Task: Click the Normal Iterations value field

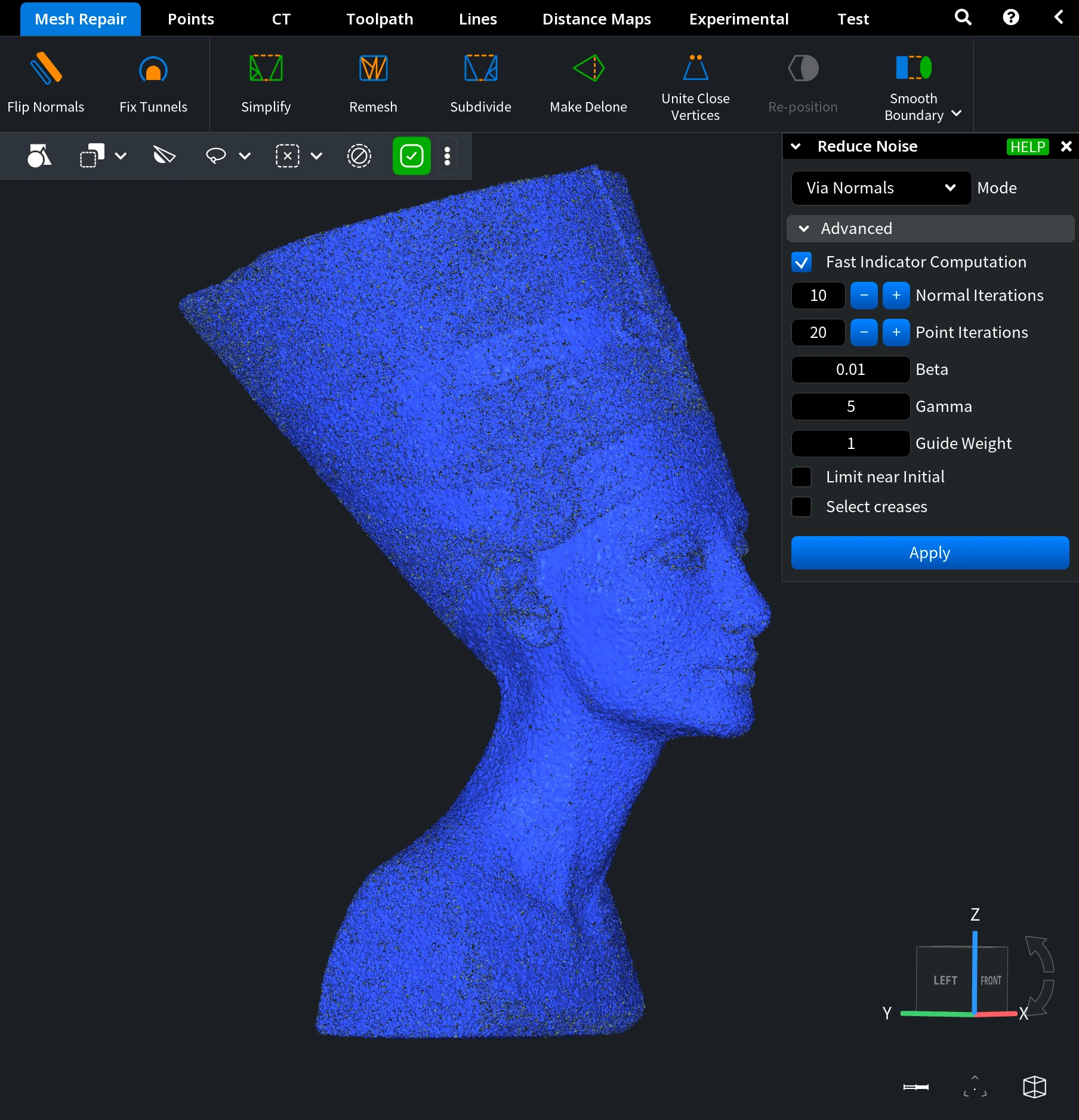Action: click(x=818, y=296)
